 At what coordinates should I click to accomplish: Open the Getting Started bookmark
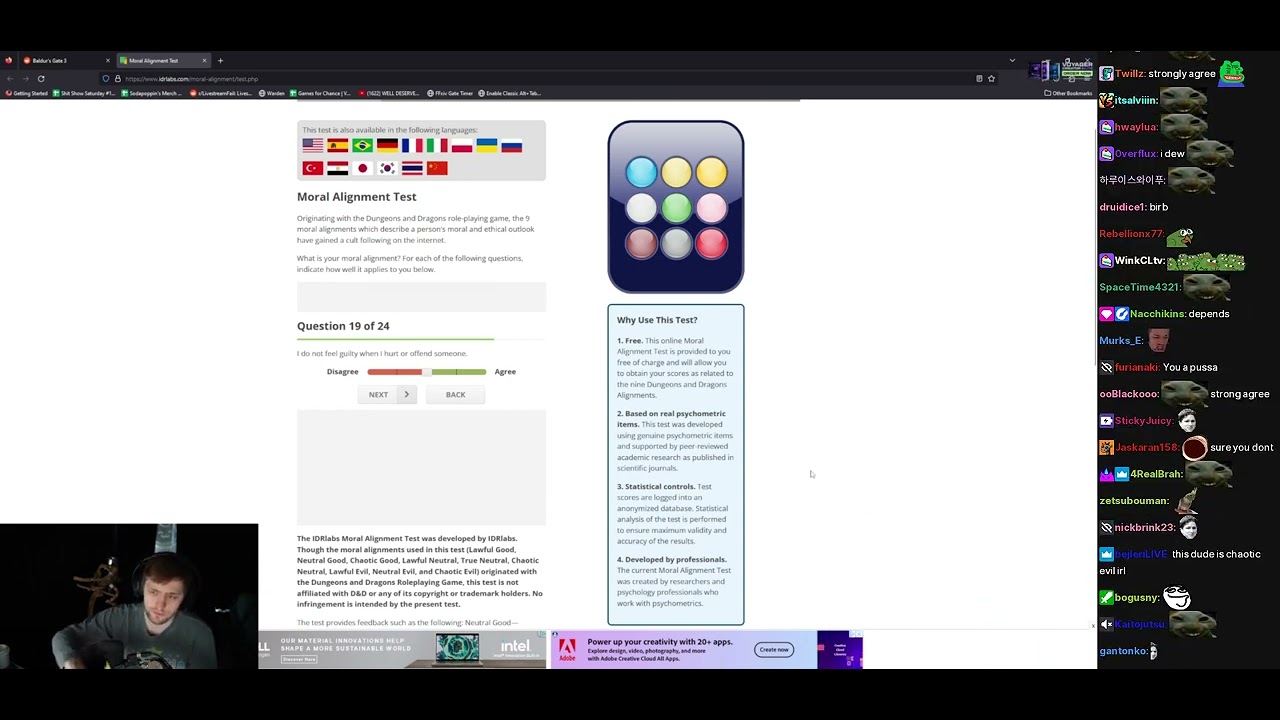26,93
